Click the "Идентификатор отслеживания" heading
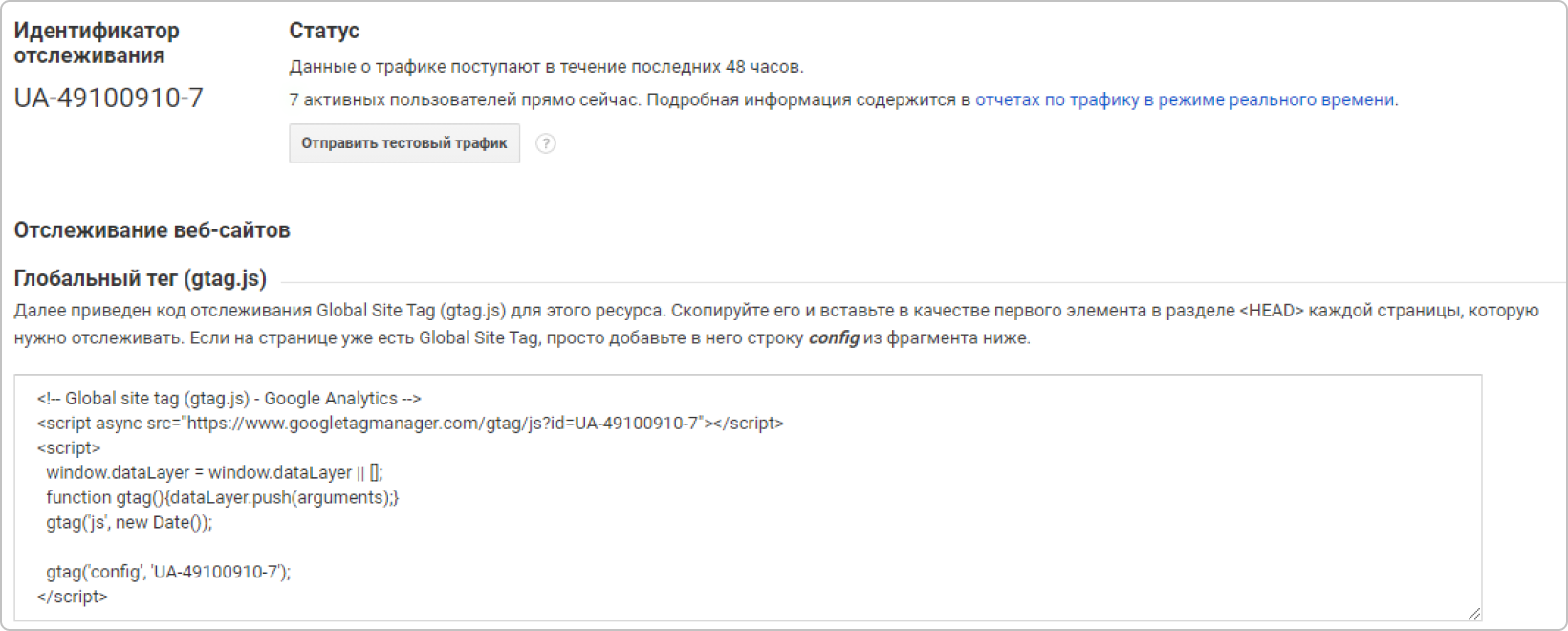1568x631 pixels. (x=97, y=43)
